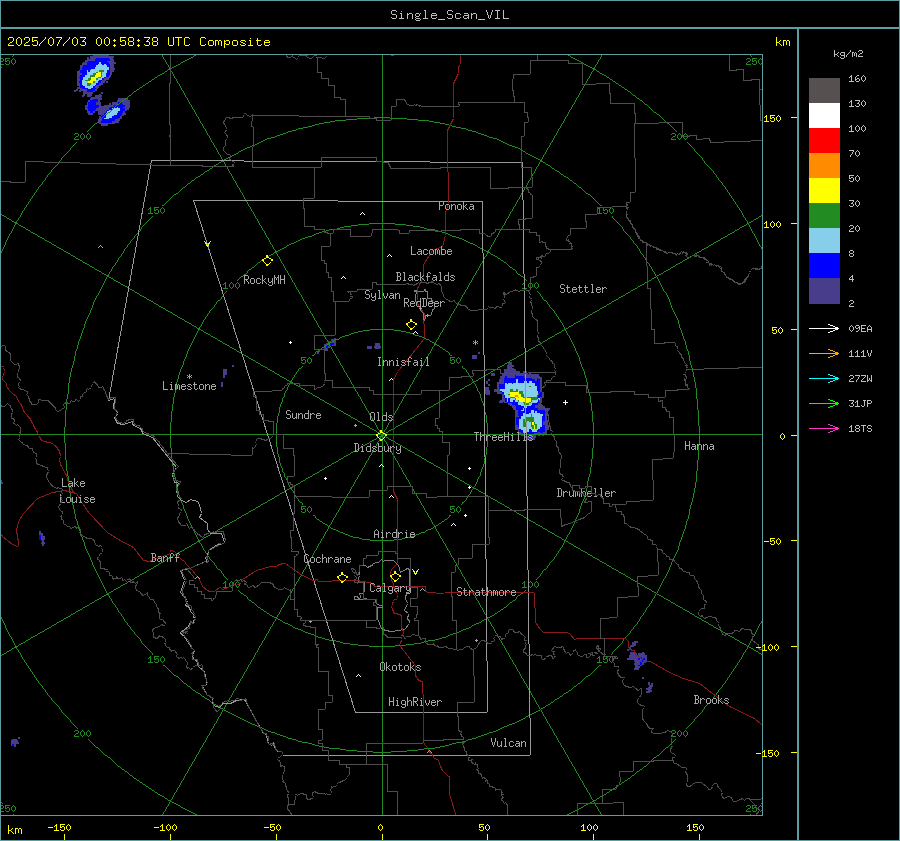The image size is (900, 841).
Task: Select the green 20-30 legend color
Action: tap(824, 216)
